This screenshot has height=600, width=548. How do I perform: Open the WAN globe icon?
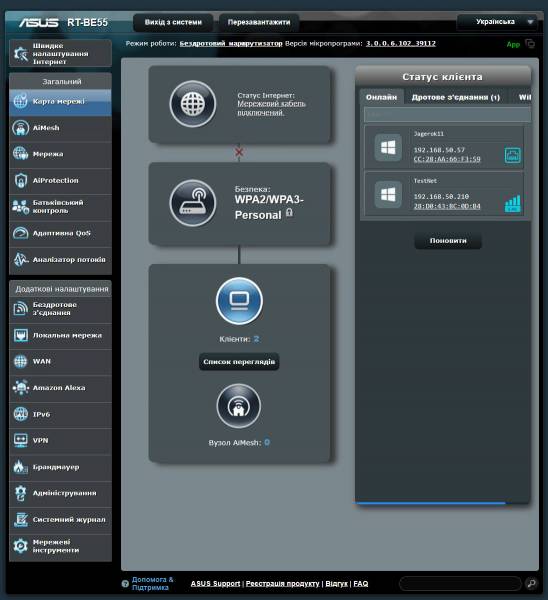point(21,361)
